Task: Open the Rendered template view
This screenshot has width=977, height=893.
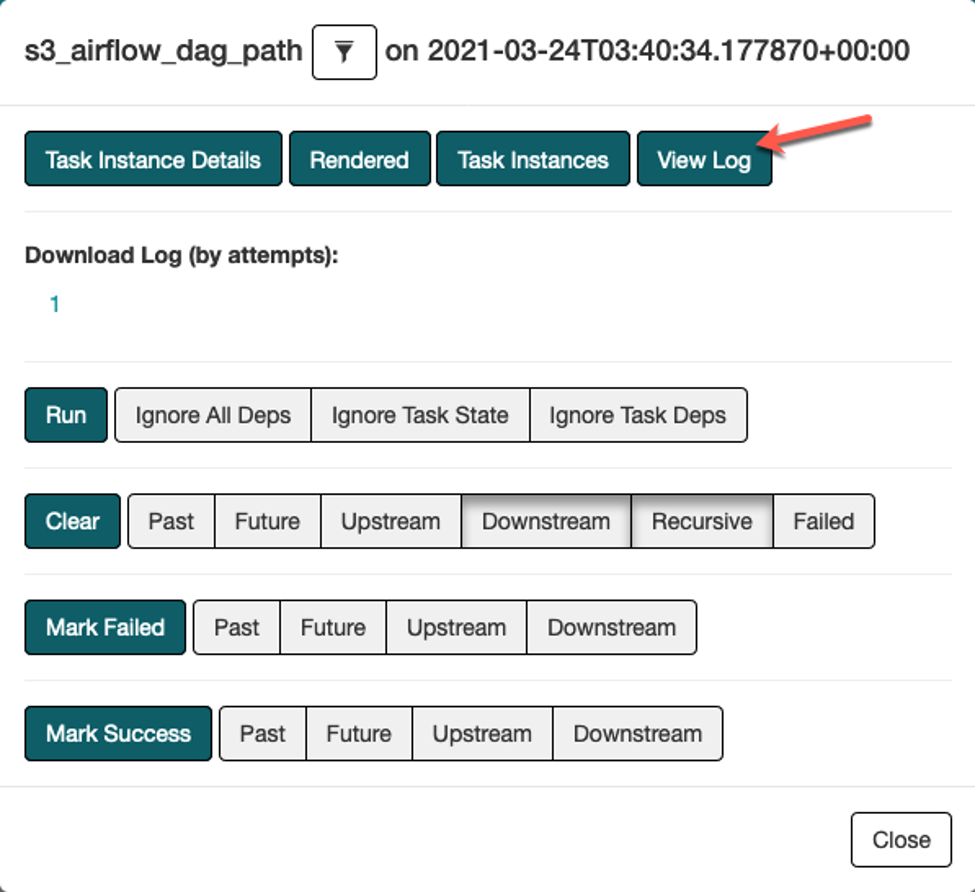Action: click(x=359, y=160)
